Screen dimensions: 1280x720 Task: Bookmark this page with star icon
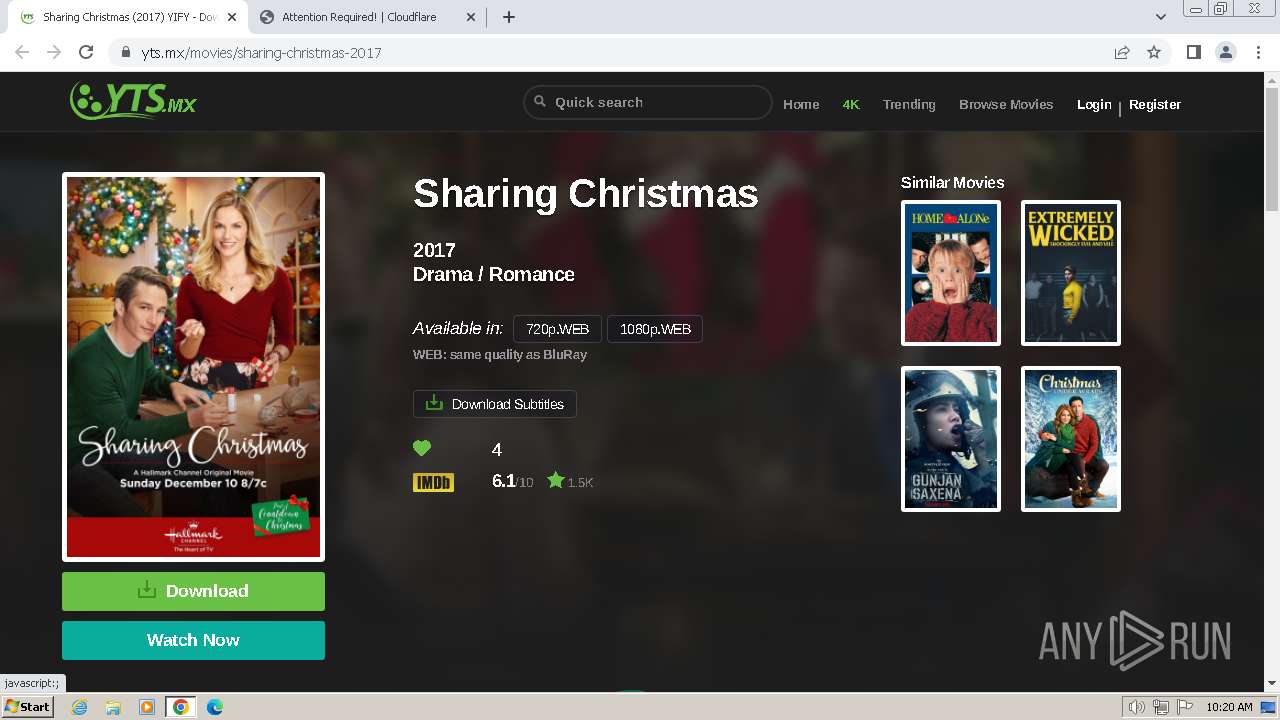click(x=1154, y=52)
